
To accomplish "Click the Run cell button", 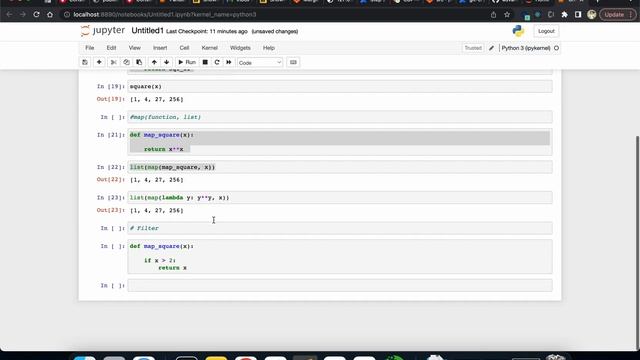I will [187, 62].
